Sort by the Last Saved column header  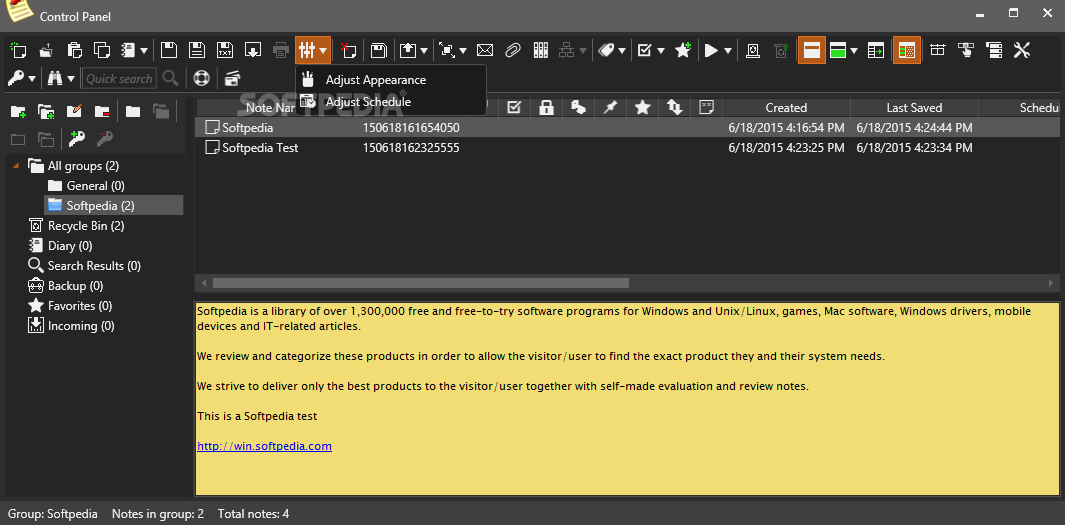[914, 107]
